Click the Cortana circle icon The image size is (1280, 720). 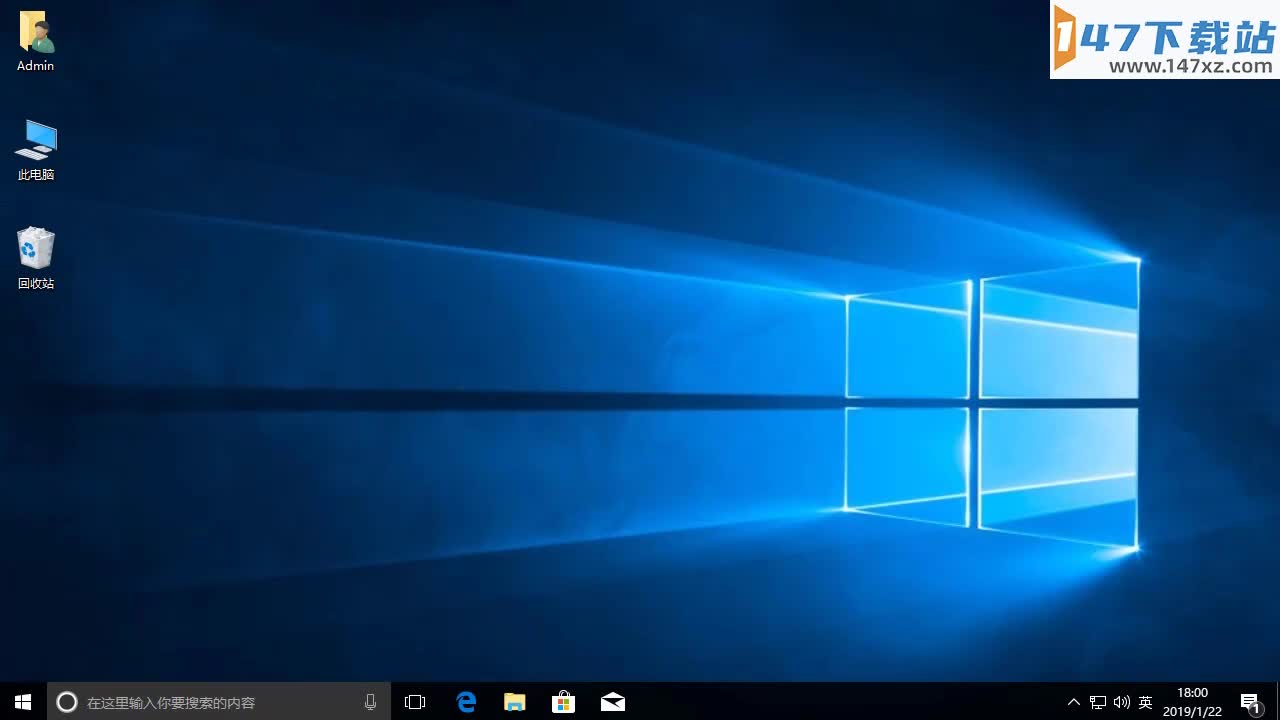coord(67,702)
